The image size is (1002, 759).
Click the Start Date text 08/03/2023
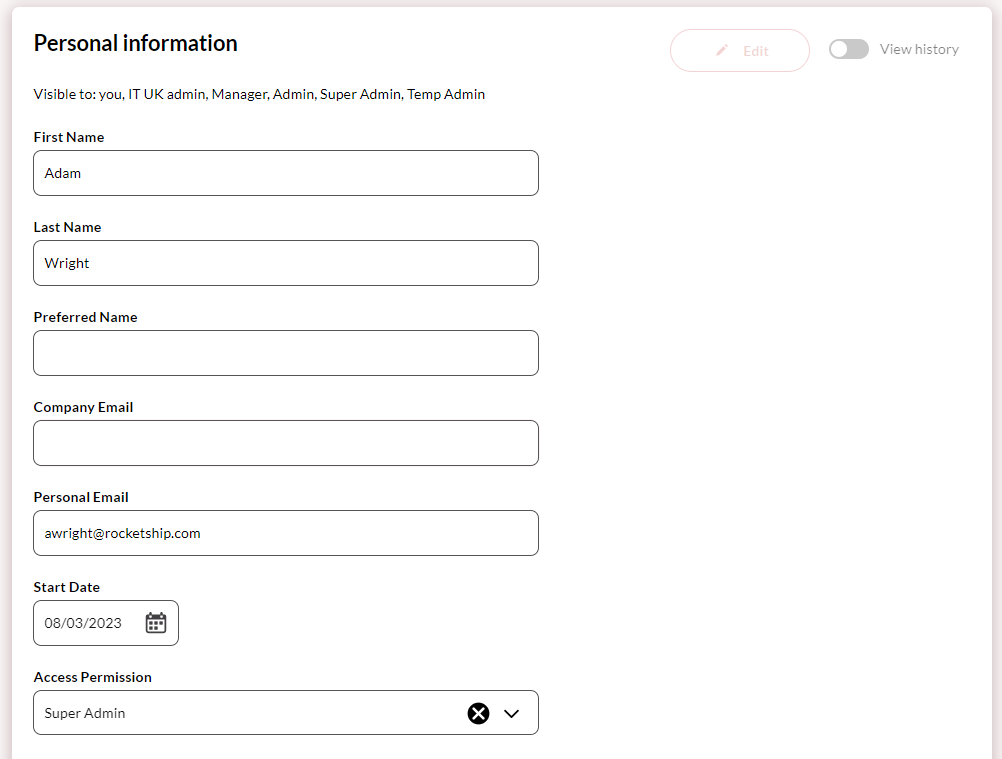point(83,623)
